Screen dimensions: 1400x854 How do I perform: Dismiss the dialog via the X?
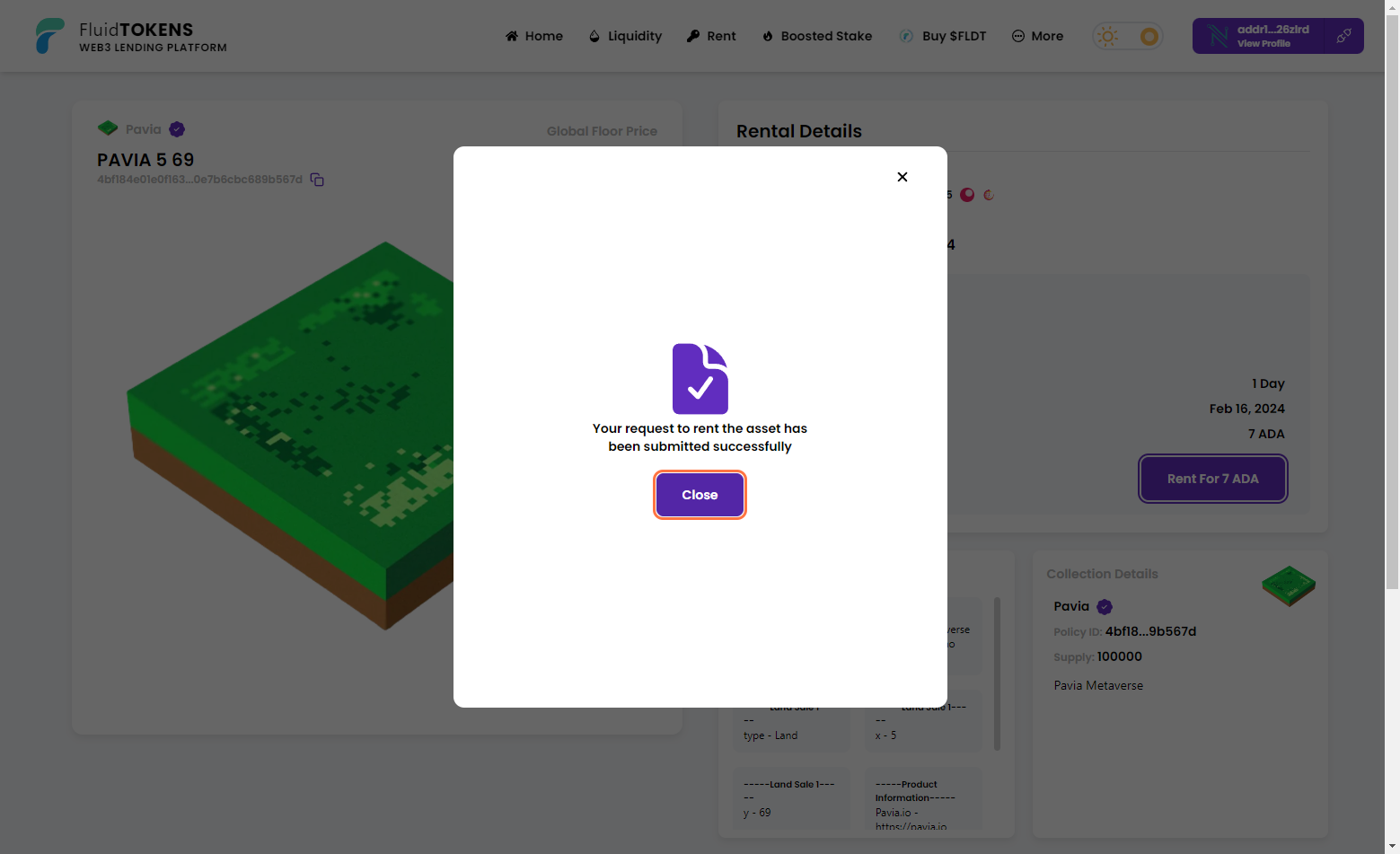902,177
